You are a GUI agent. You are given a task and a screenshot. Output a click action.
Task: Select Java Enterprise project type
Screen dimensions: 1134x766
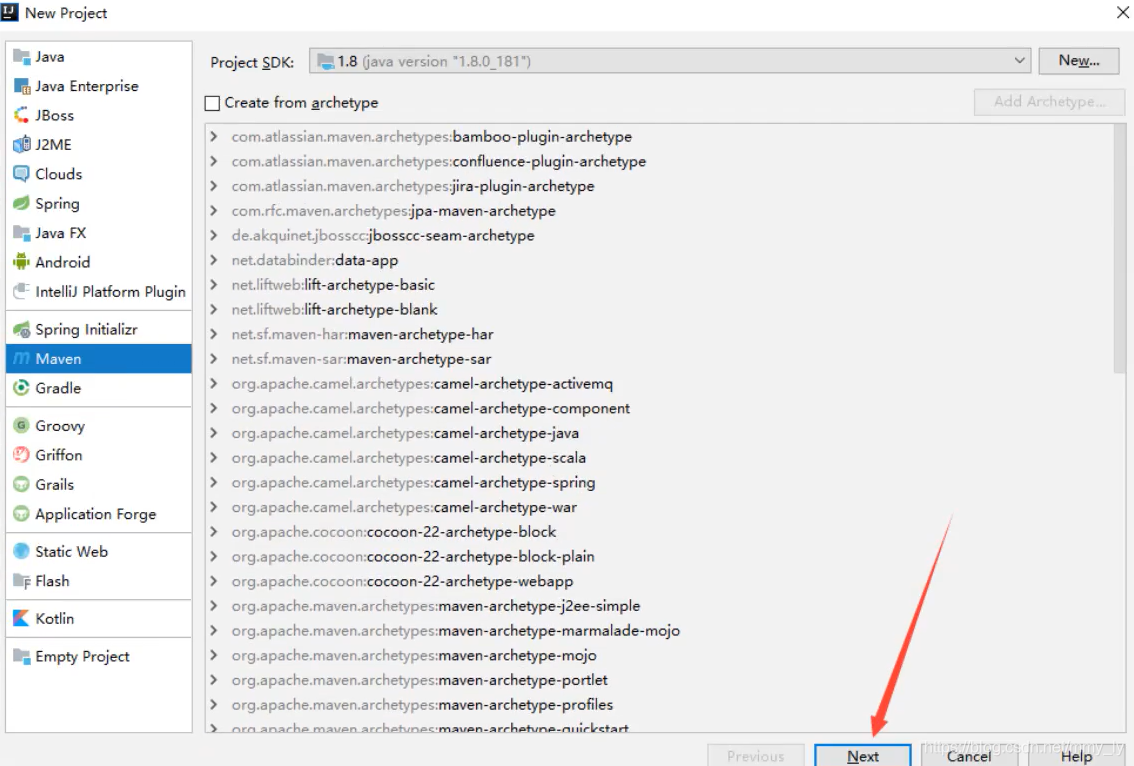[99, 86]
